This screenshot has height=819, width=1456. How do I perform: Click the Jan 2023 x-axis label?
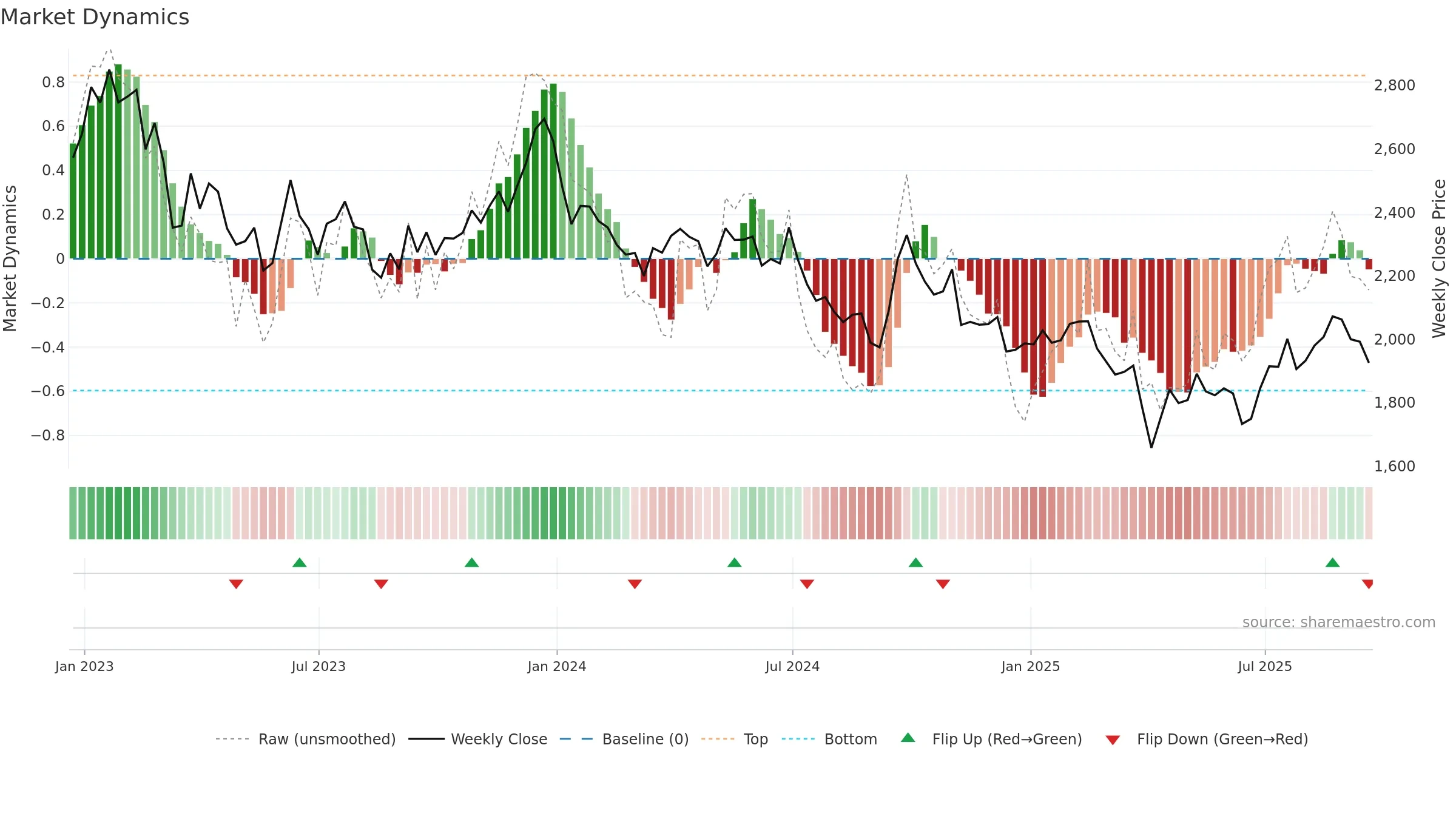(x=84, y=667)
